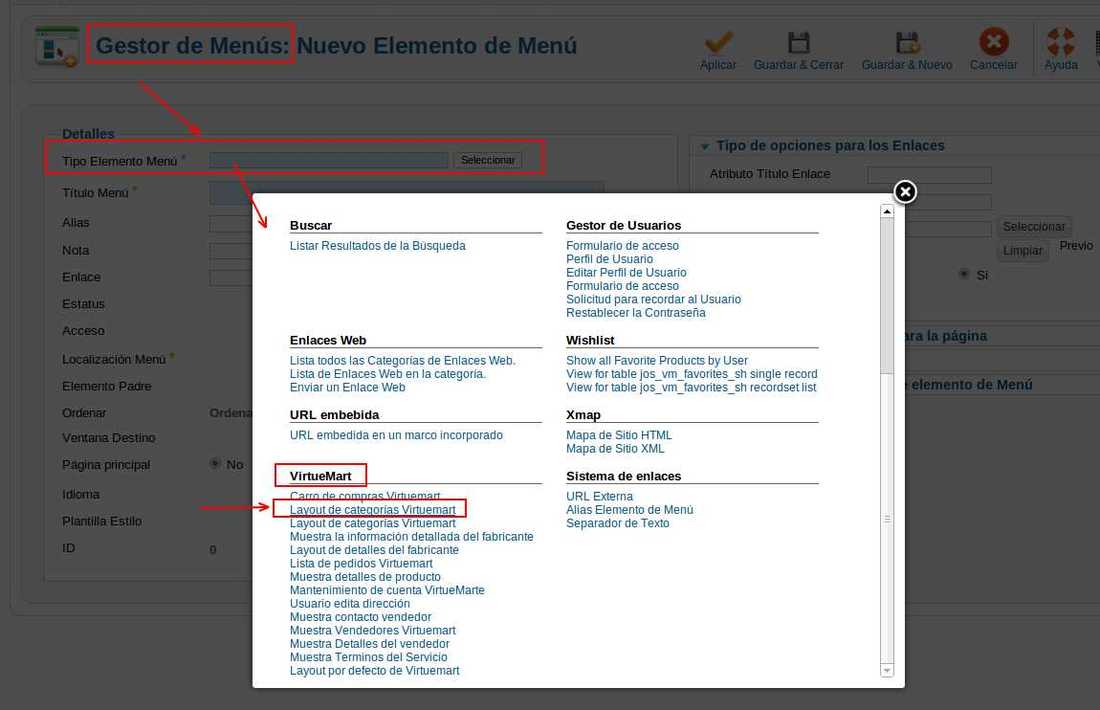Select 'Muestra Terminos del Servicio'
This screenshot has height=710, width=1100.
[x=368, y=656]
